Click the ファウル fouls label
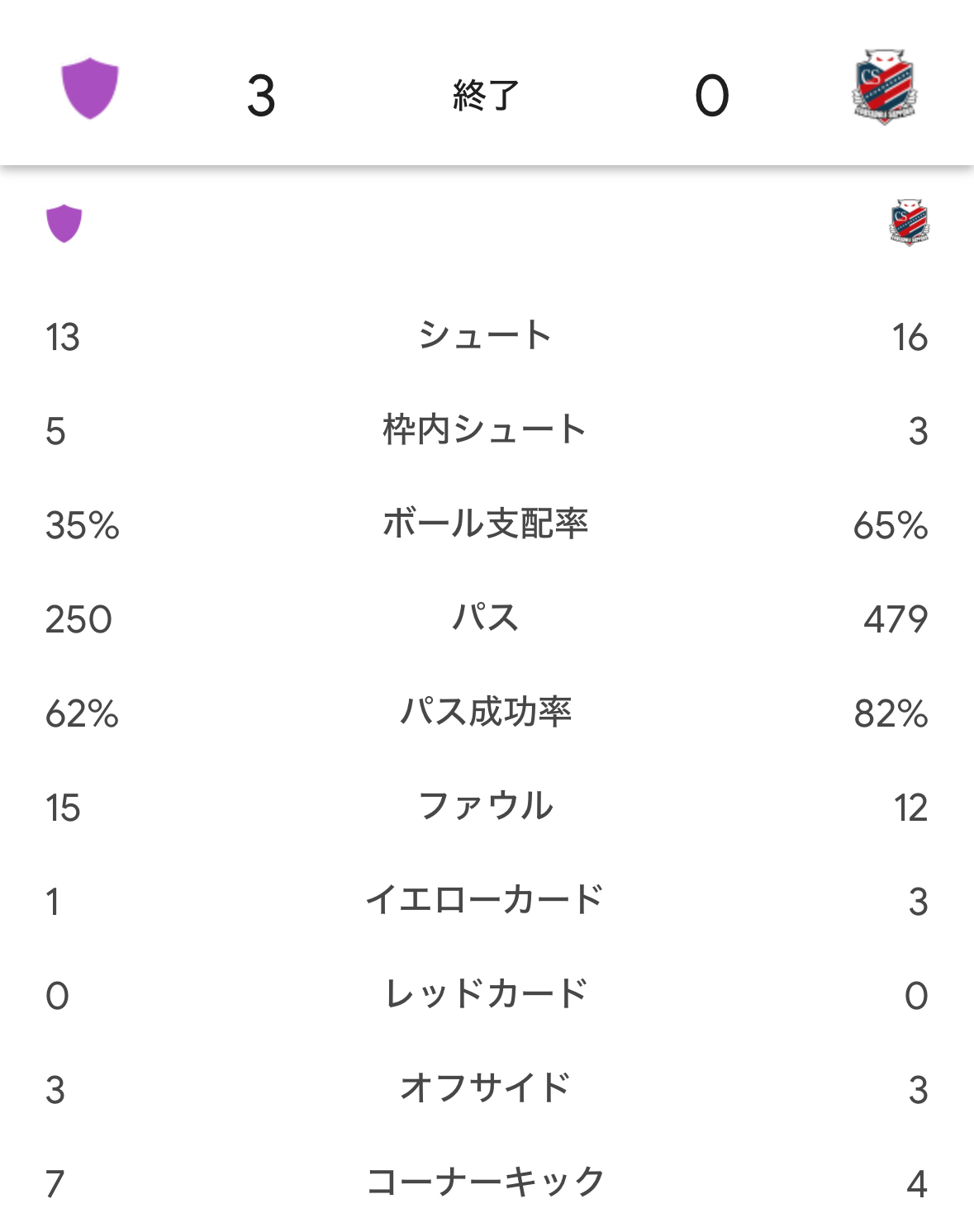The width and height of the screenshot is (974, 1232). pos(486,807)
